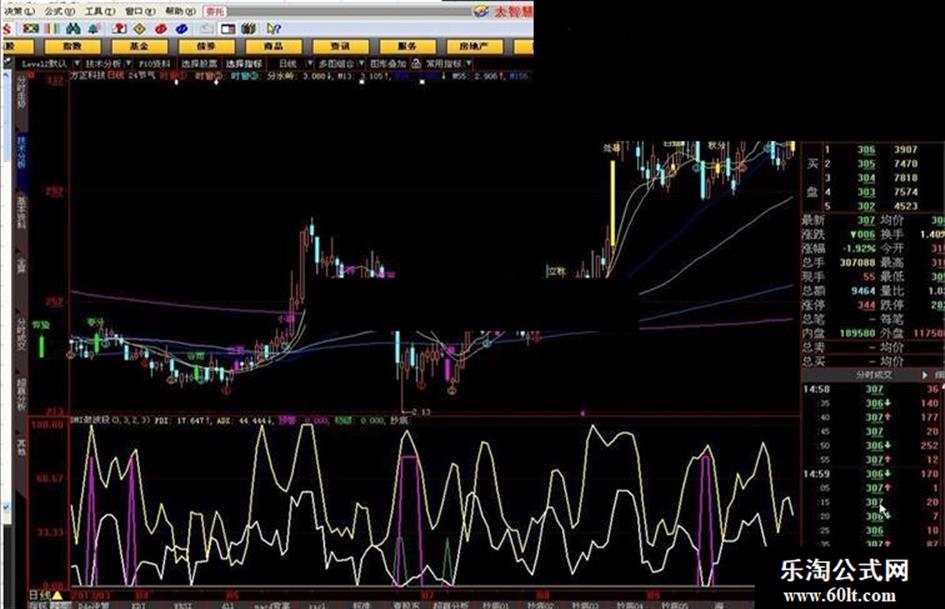Click the red-white question box icon

coord(119,28)
